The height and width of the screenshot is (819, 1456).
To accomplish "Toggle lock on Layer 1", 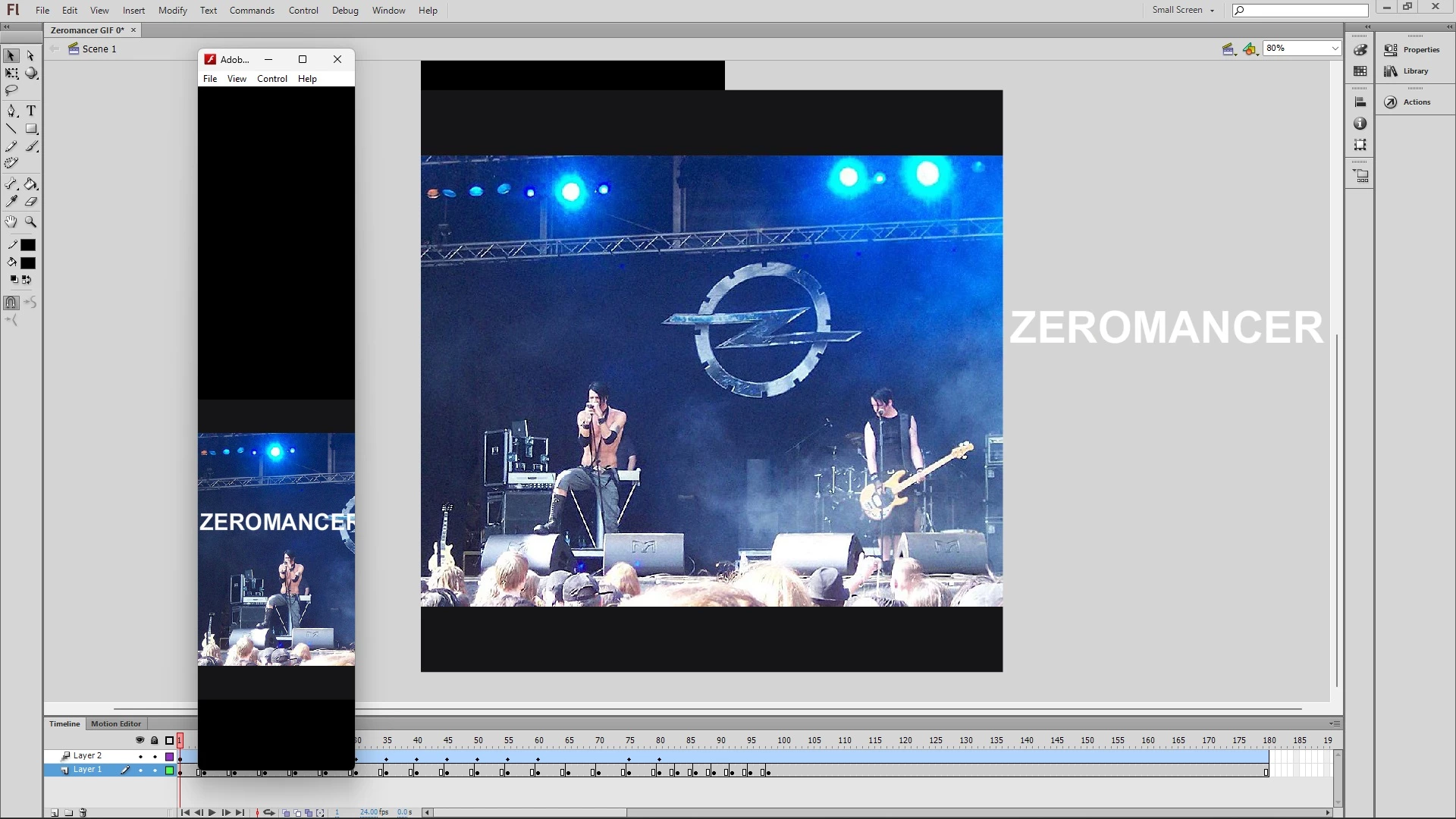I will tap(155, 770).
